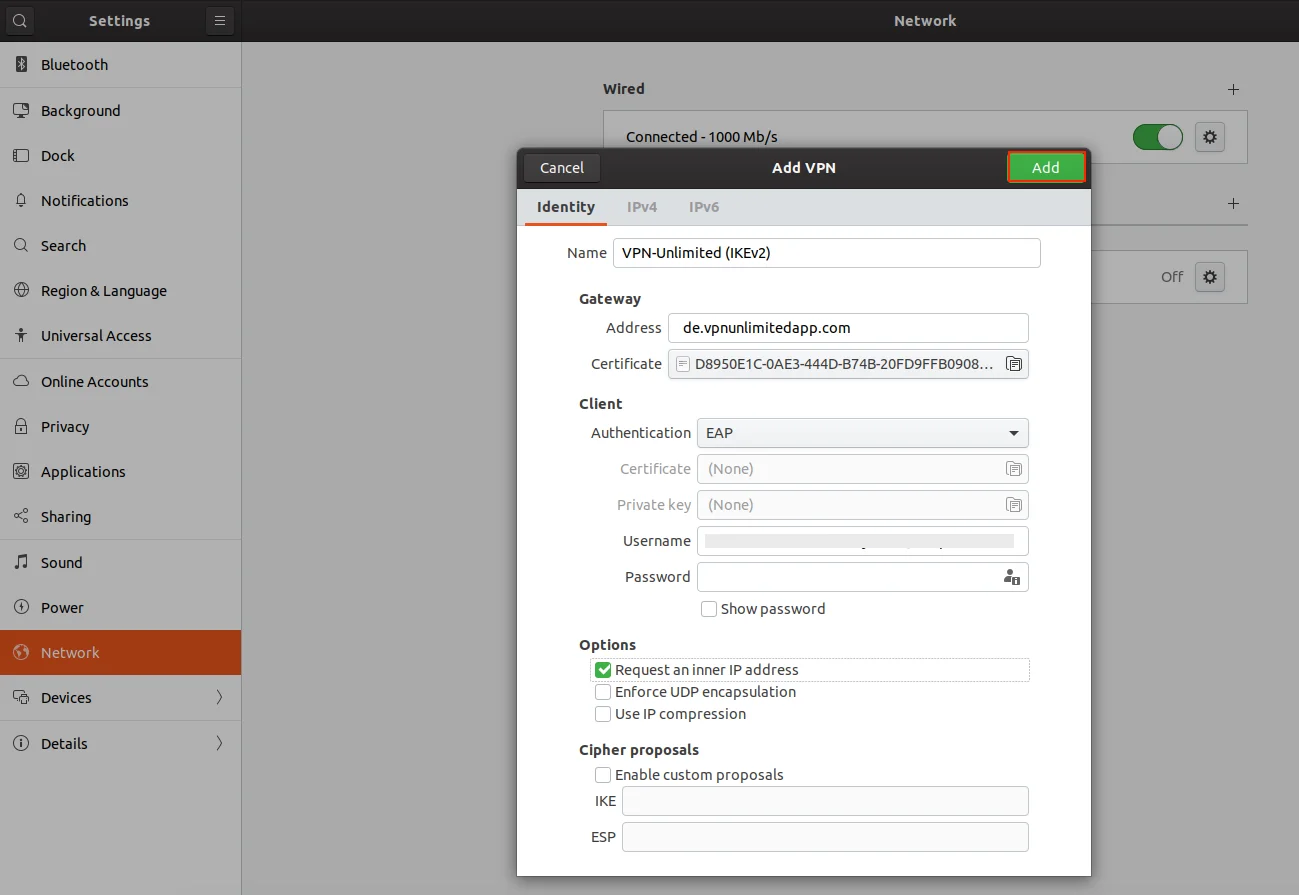Open the Settings hamburger menu
The width and height of the screenshot is (1299, 895).
pyautogui.click(x=220, y=20)
